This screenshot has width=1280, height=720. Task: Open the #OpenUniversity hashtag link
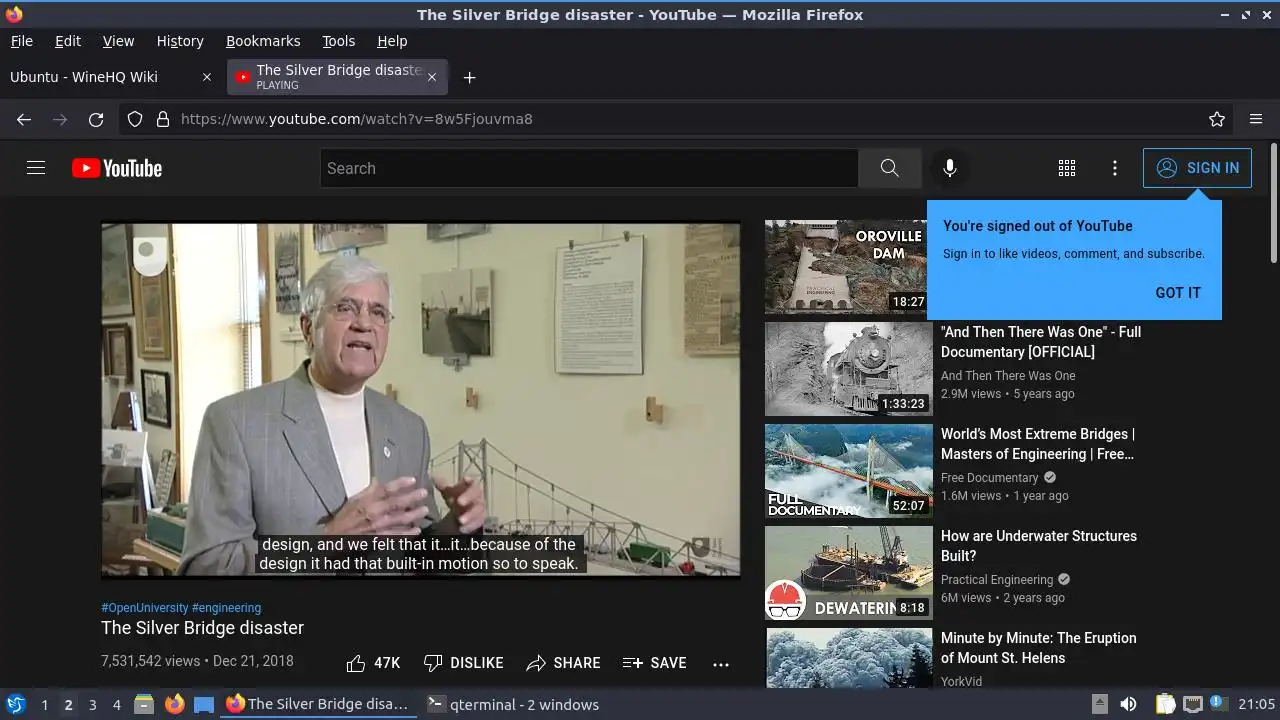[144, 607]
